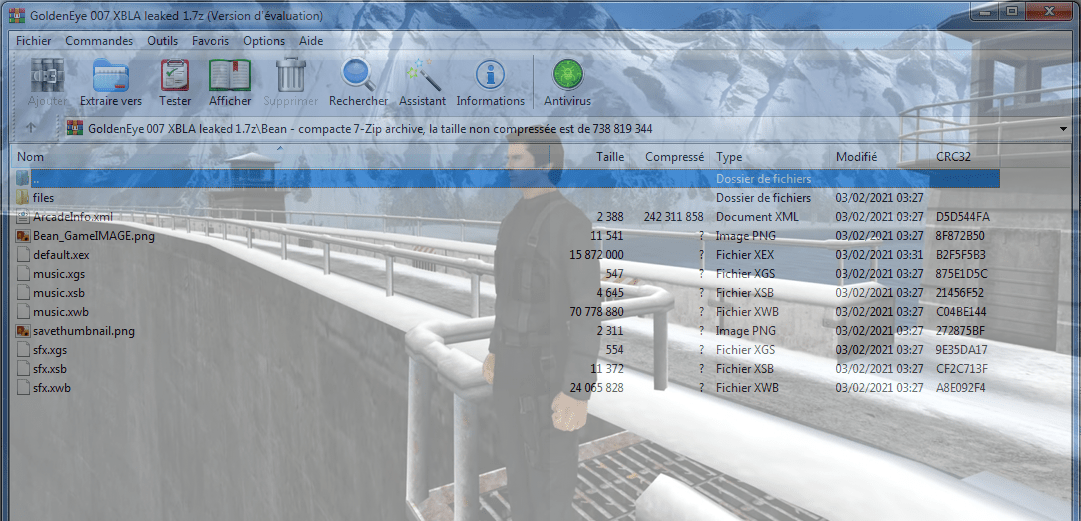This screenshot has height=521, width=1081.
Task: Open the Outils menu
Action: [163, 41]
